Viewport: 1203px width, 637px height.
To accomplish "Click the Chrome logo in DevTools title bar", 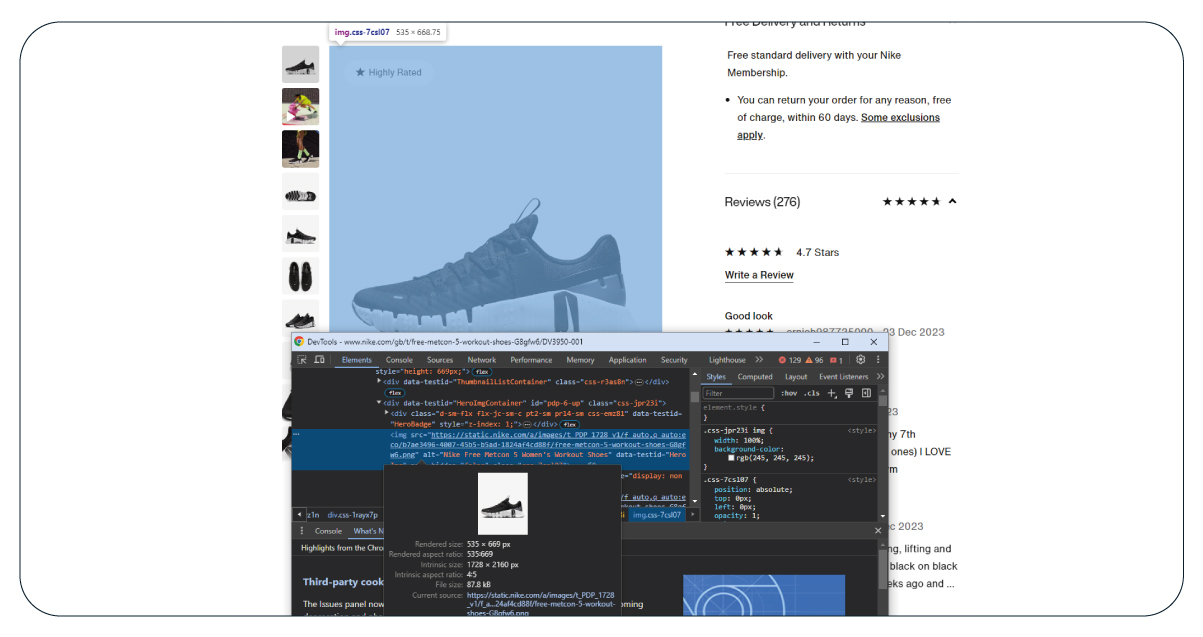I will click(x=299, y=342).
